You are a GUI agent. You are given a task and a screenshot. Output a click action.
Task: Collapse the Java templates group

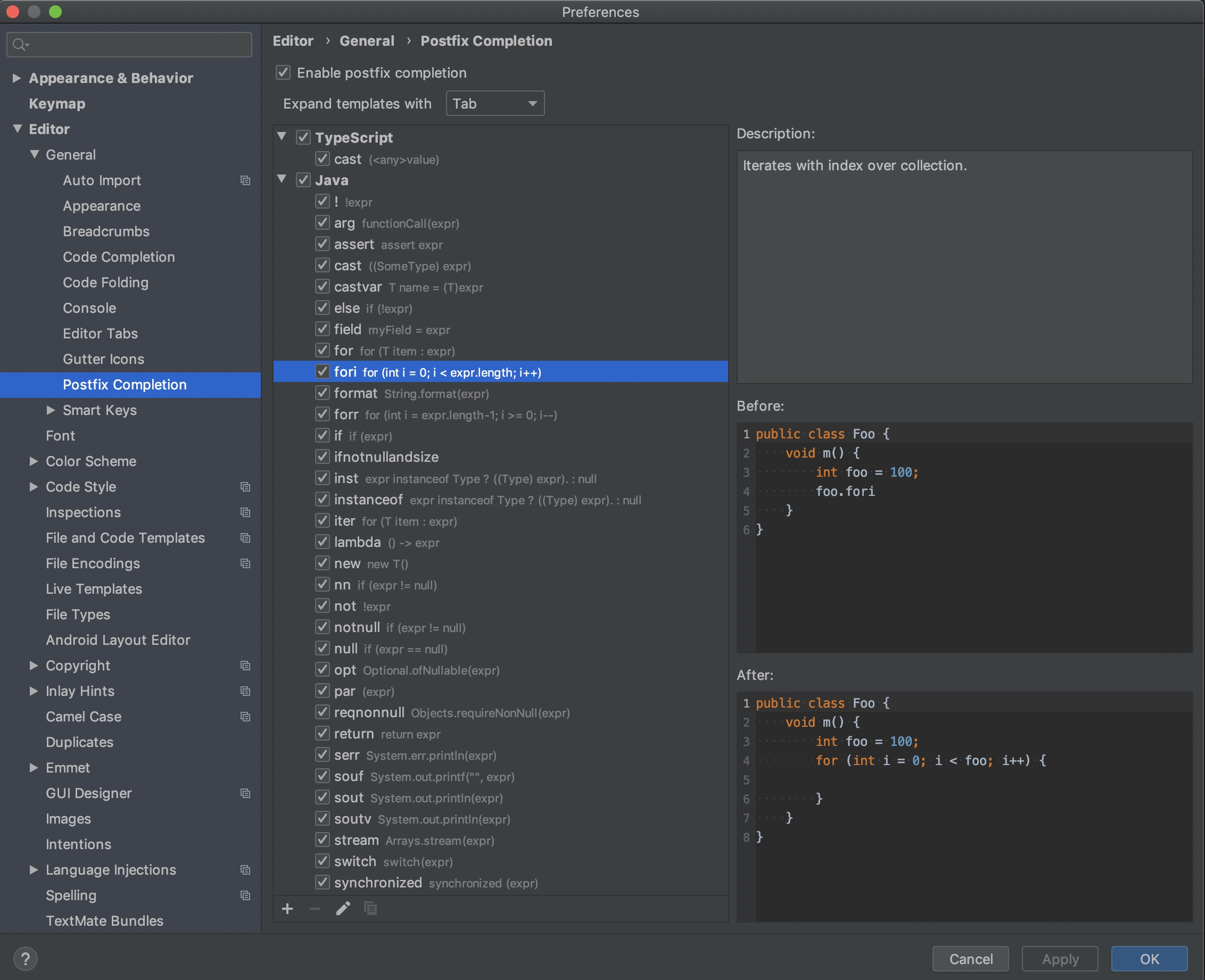pos(282,179)
